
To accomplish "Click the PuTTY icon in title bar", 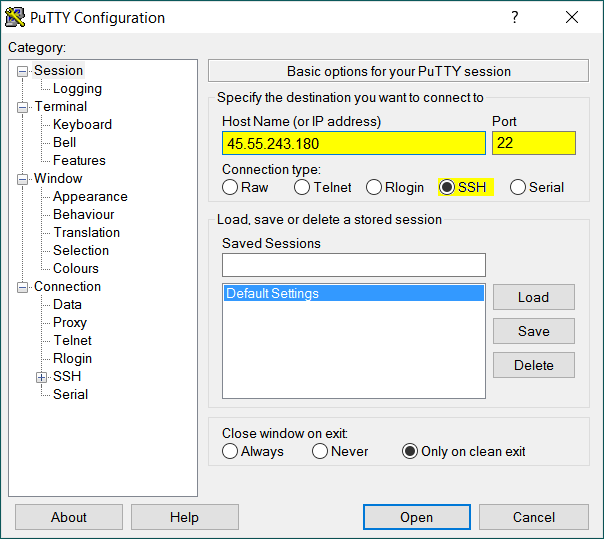I will pyautogui.click(x=15, y=18).
